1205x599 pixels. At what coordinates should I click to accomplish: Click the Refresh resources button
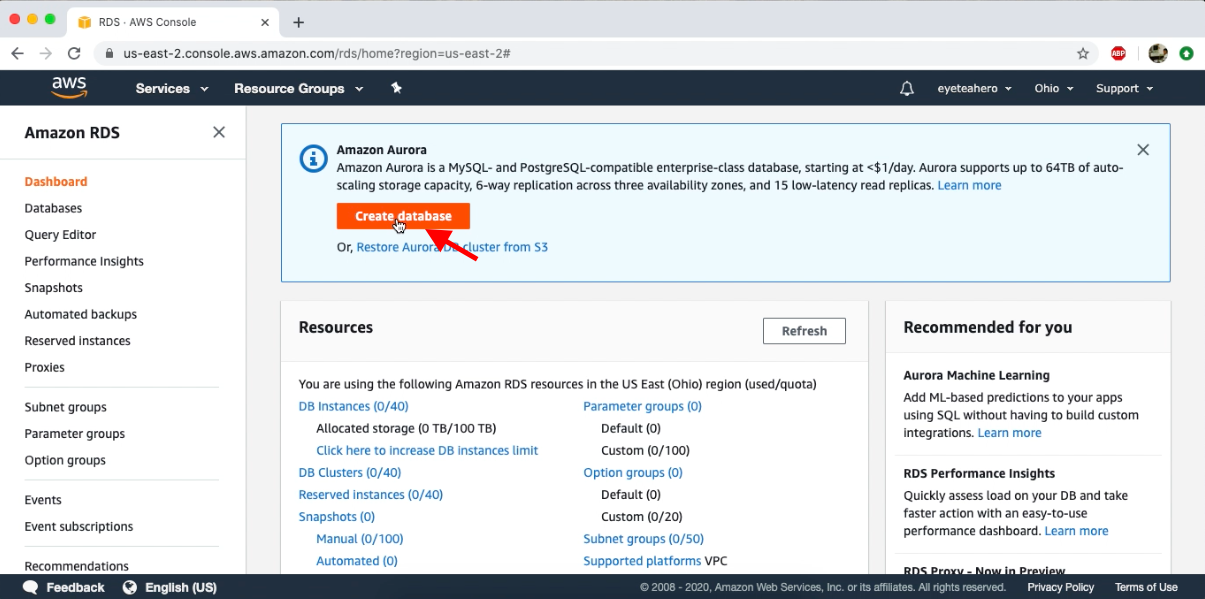click(804, 331)
